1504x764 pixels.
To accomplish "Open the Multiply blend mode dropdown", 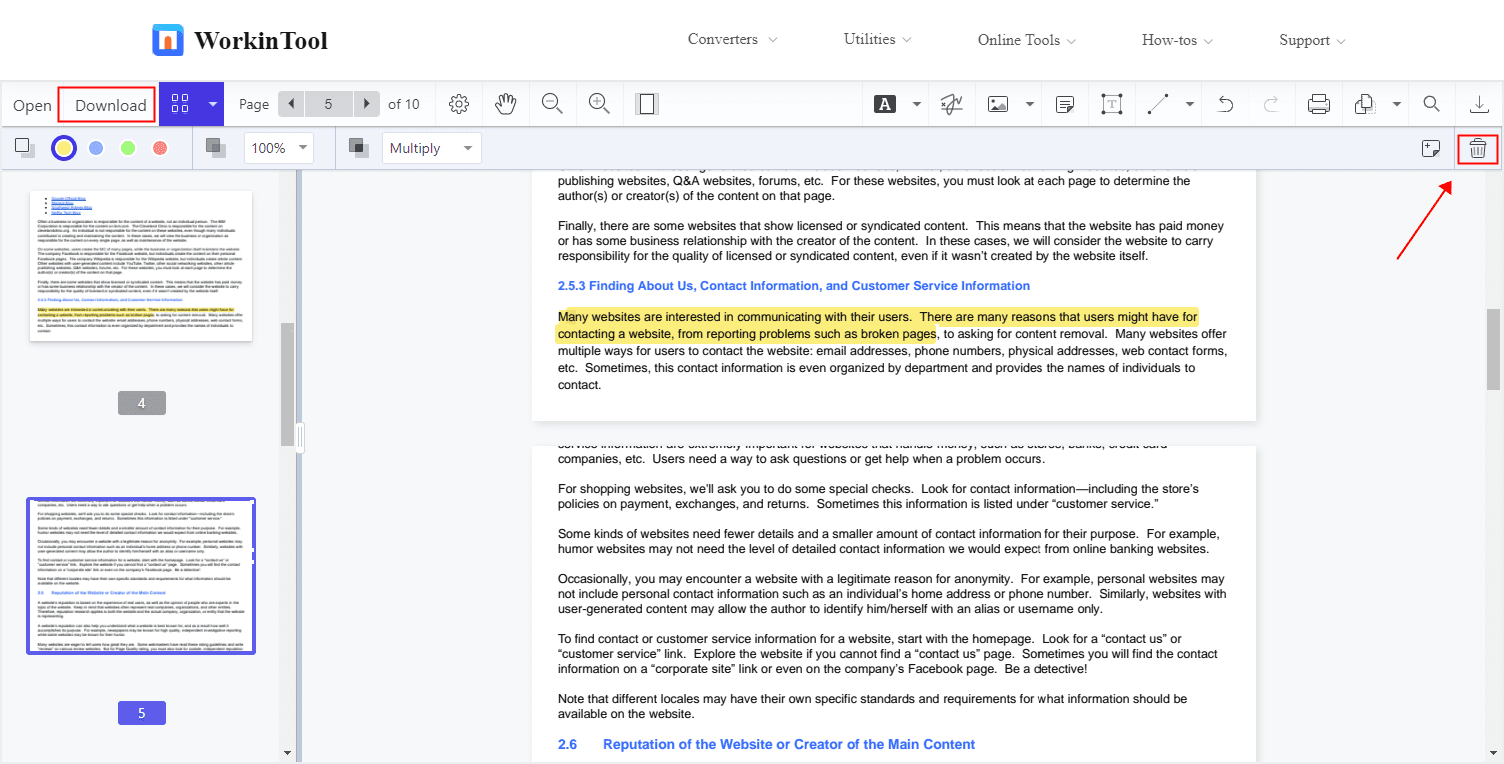I will (431, 148).
